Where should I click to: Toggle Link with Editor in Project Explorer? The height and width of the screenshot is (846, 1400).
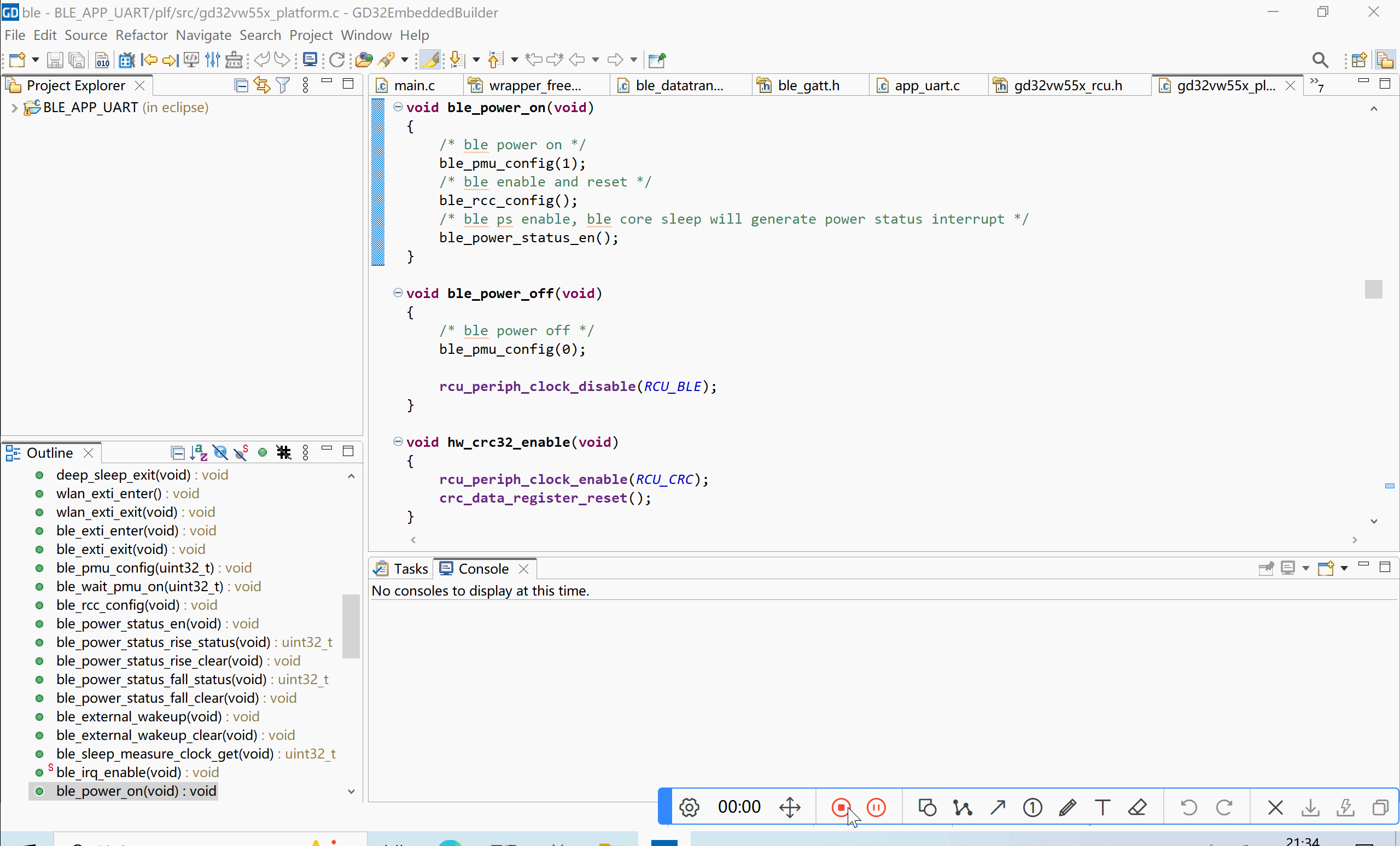pos(261,85)
